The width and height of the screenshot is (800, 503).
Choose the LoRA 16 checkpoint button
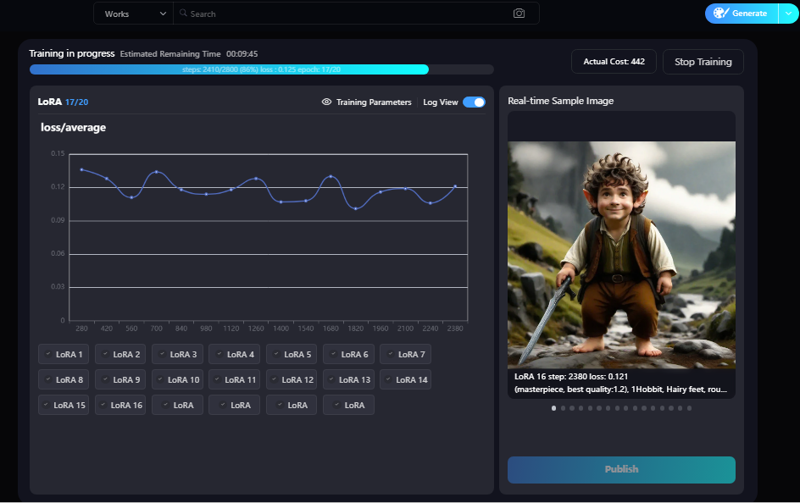(120, 405)
